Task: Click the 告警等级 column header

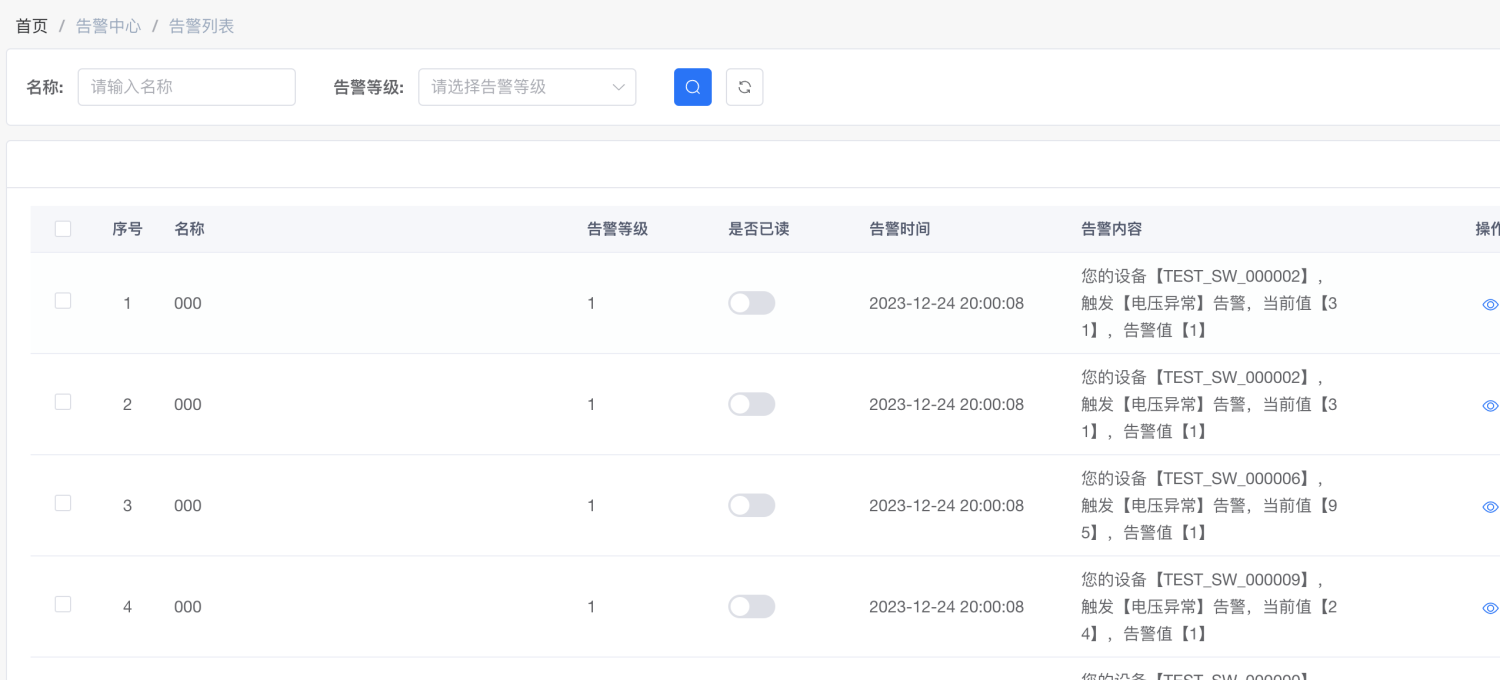Action: click(x=617, y=229)
